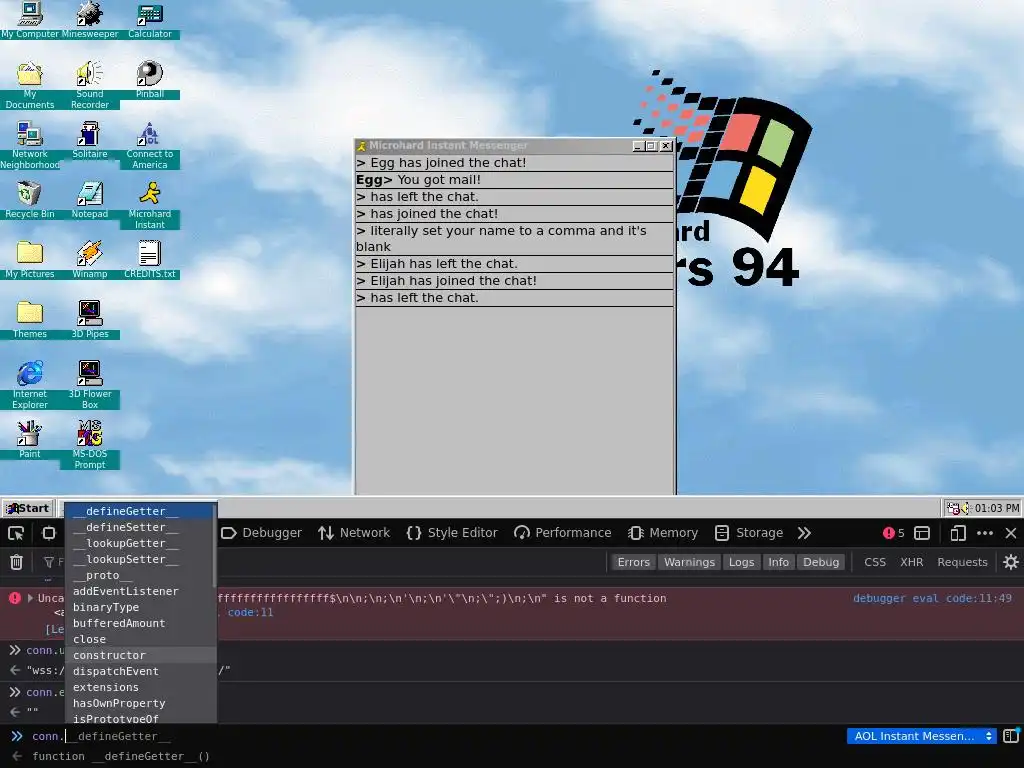
Task: Open the Storage tab
Action: click(749, 533)
